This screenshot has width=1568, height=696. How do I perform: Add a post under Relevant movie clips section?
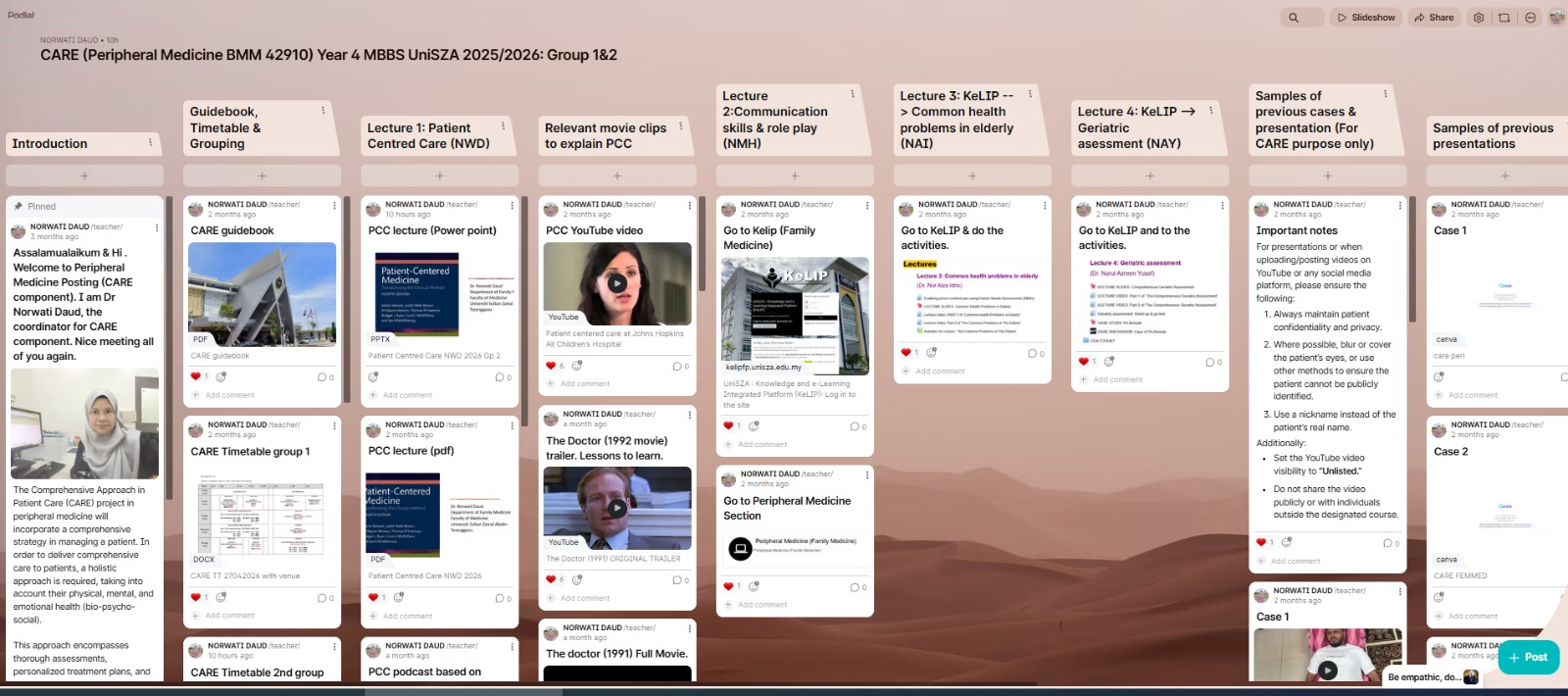coord(616,175)
